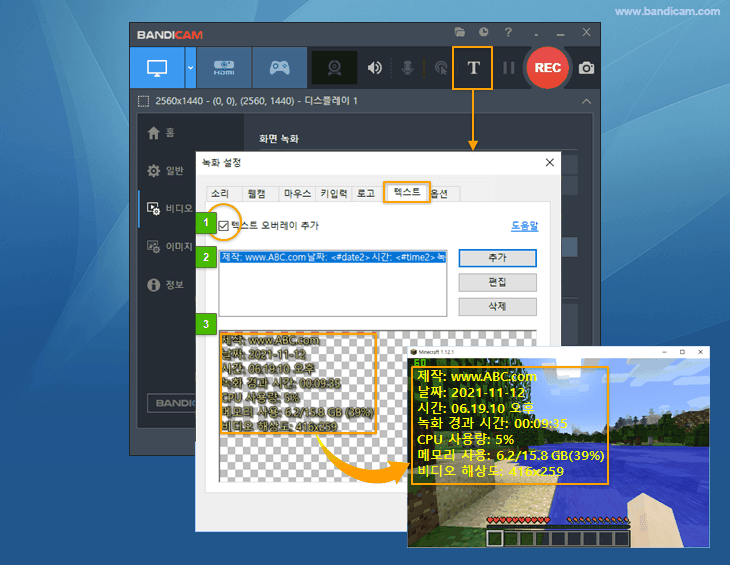The image size is (730, 565).
Task: Switch to the 웹캠 tab
Action: click(x=257, y=193)
